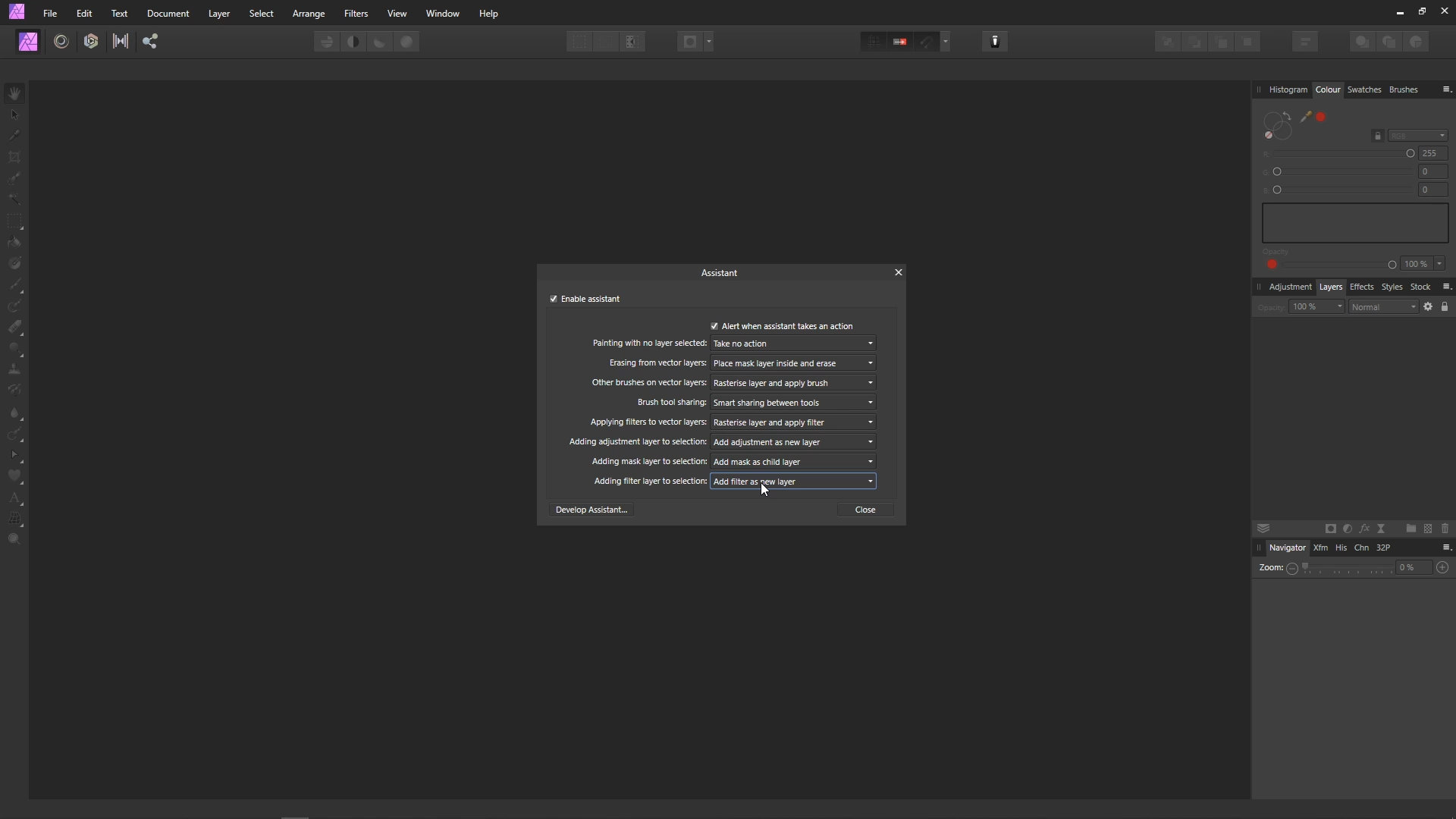Viewport: 1456px width, 819px height.
Task: Switch to the Liquify Persona
Action: 61,42
